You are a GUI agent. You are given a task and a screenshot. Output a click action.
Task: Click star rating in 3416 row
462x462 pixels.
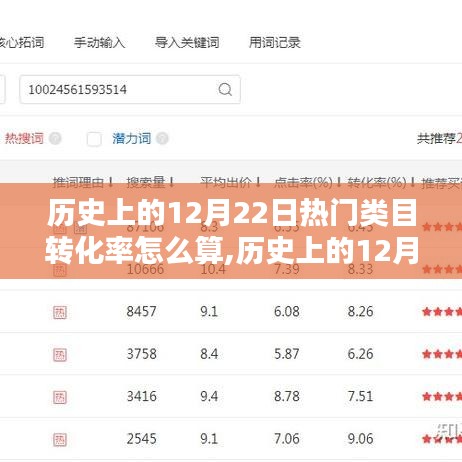click(x=442, y=397)
